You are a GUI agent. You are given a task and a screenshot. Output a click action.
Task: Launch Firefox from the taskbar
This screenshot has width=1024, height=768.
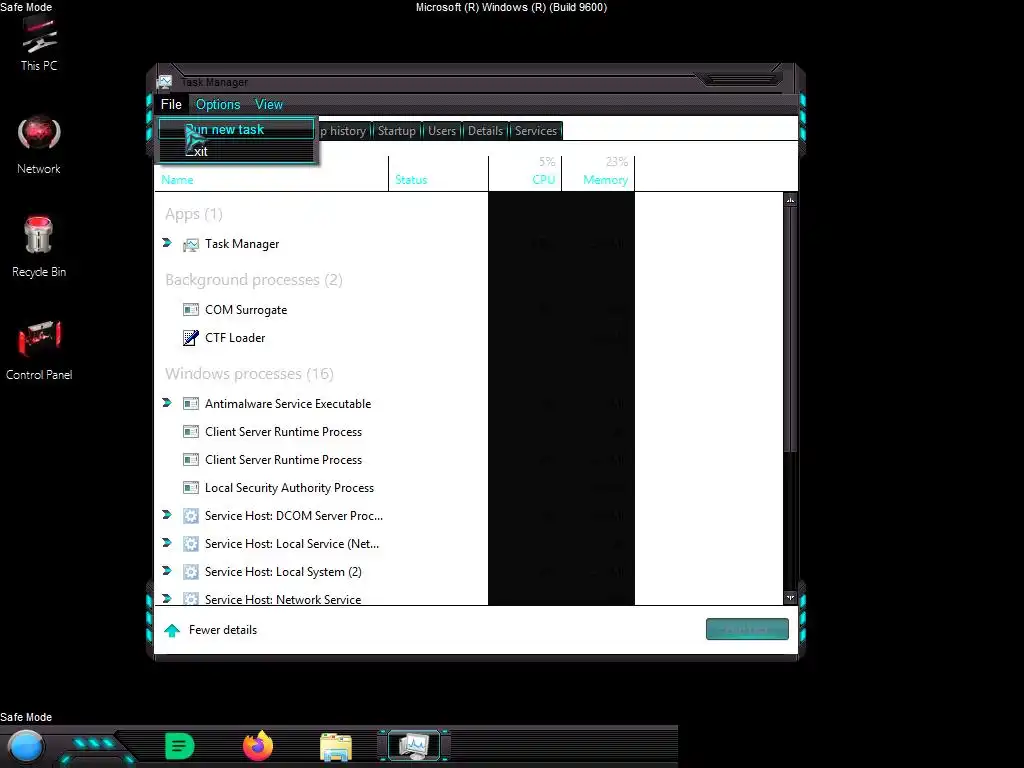(258, 746)
